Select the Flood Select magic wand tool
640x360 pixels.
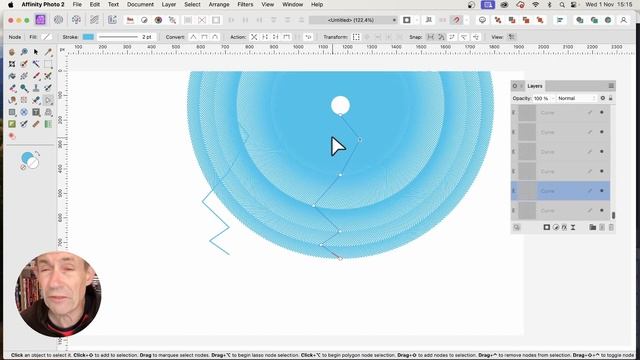[x=36, y=64]
